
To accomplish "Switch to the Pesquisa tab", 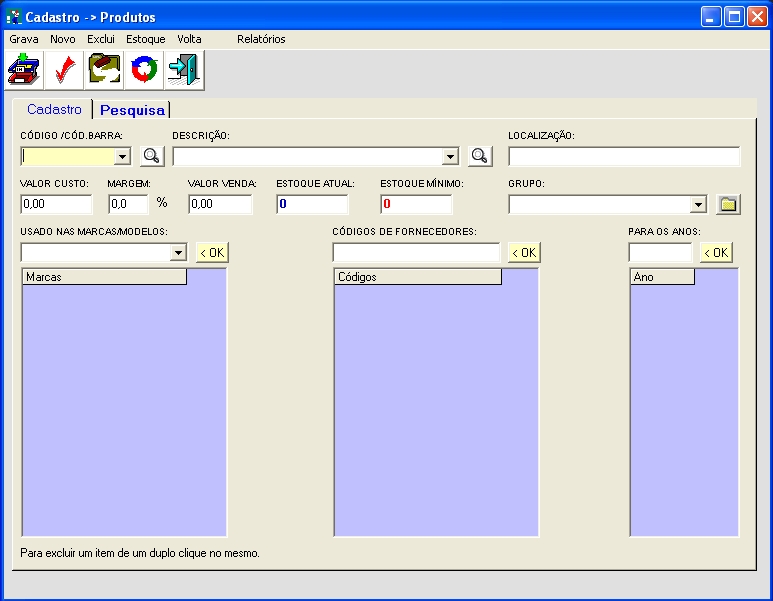I will click(132, 110).
